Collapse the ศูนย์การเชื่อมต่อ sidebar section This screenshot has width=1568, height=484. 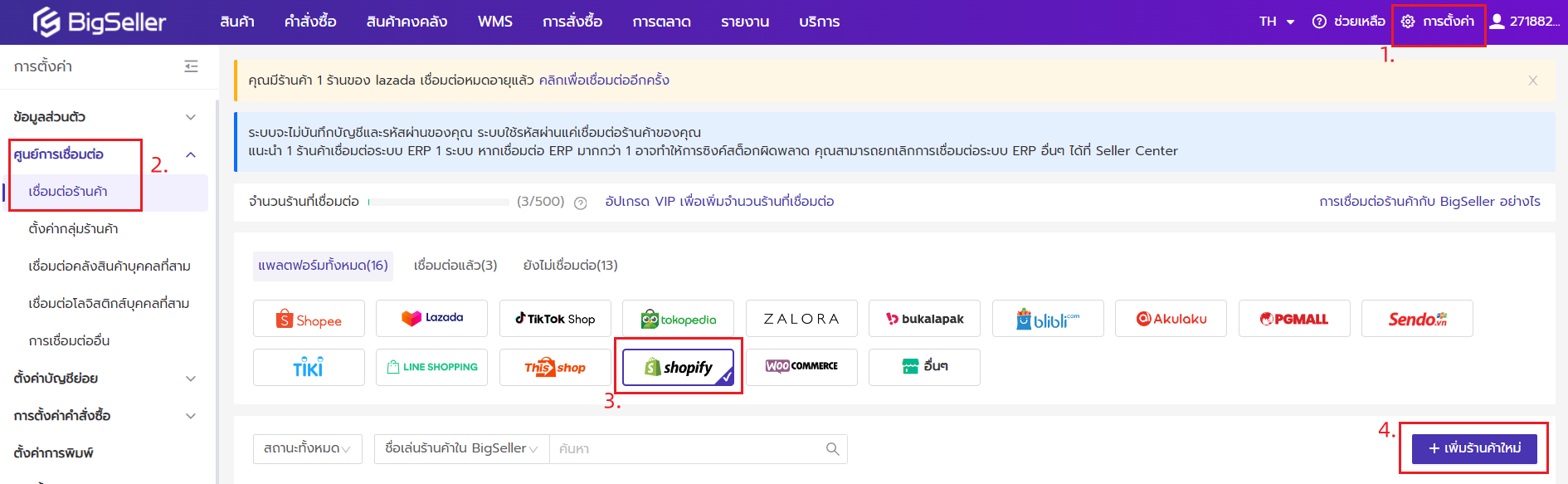tap(105, 154)
